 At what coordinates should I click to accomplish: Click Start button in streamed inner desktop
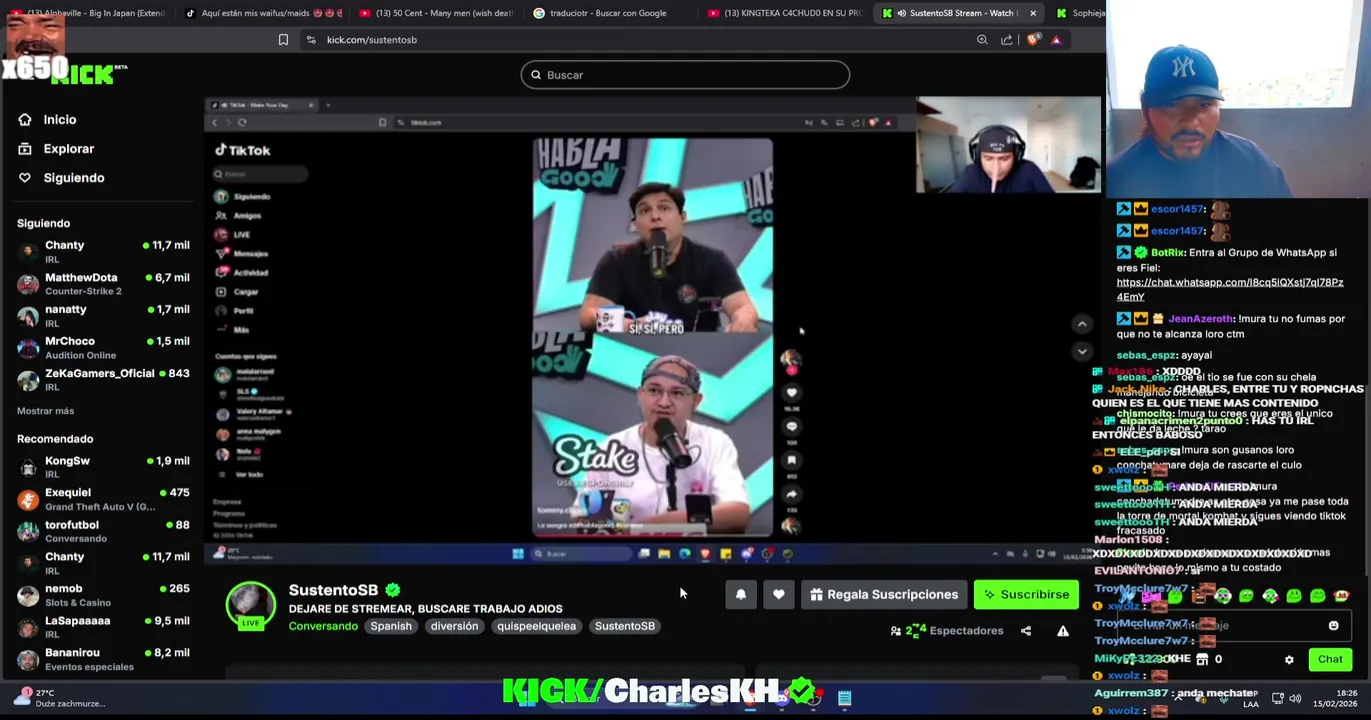click(x=518, y=554)
